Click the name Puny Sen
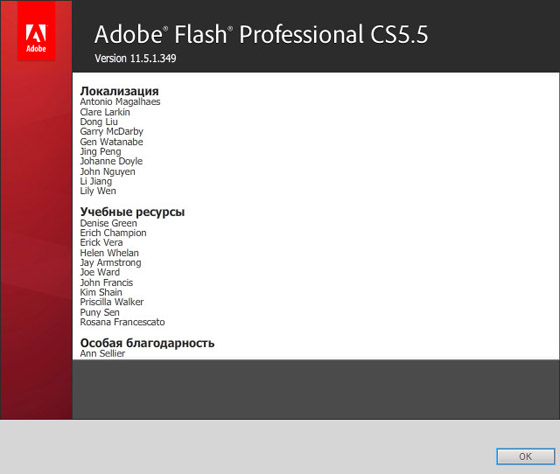Viewport: 560px width, 474px height. pos(100,313)
